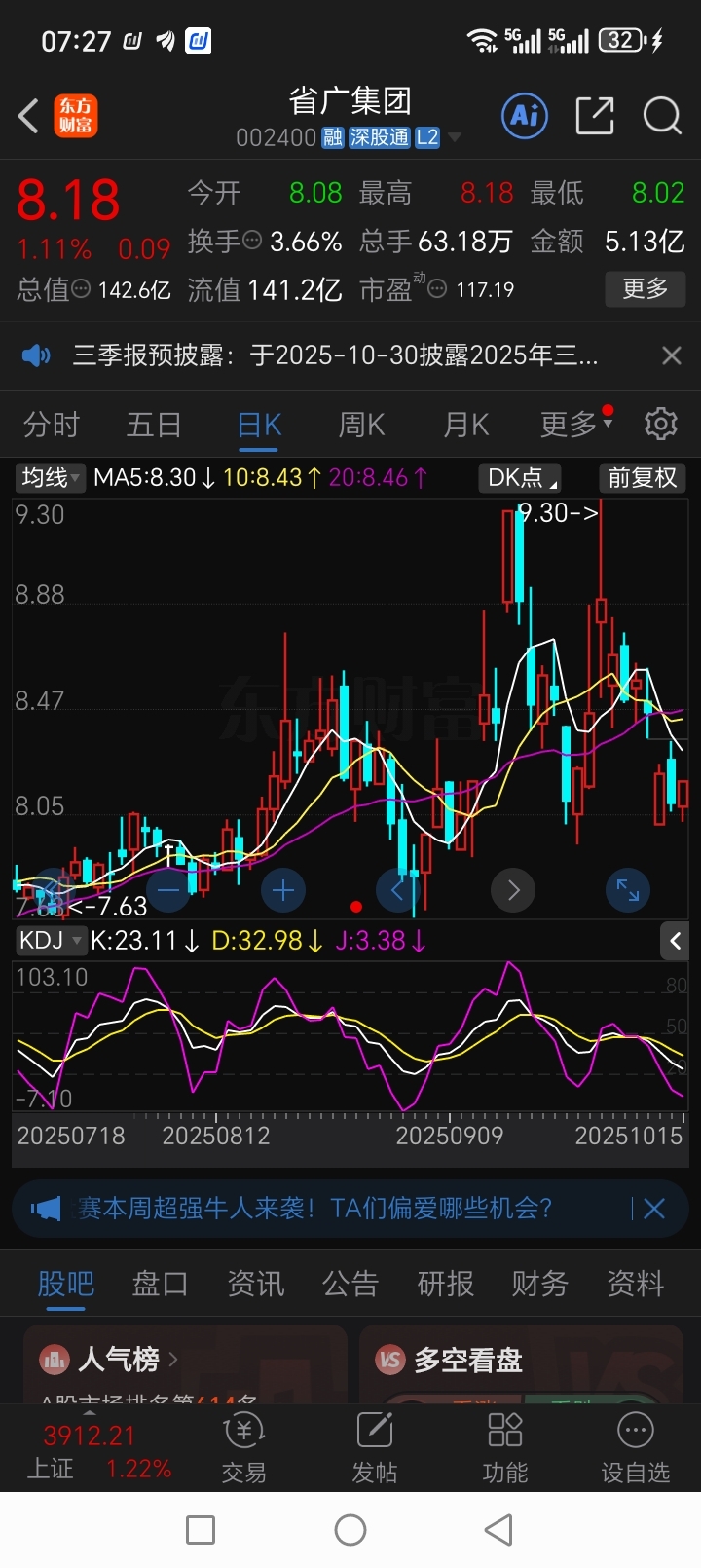Tap the 东方财富 logo icon

pos(75,116)
